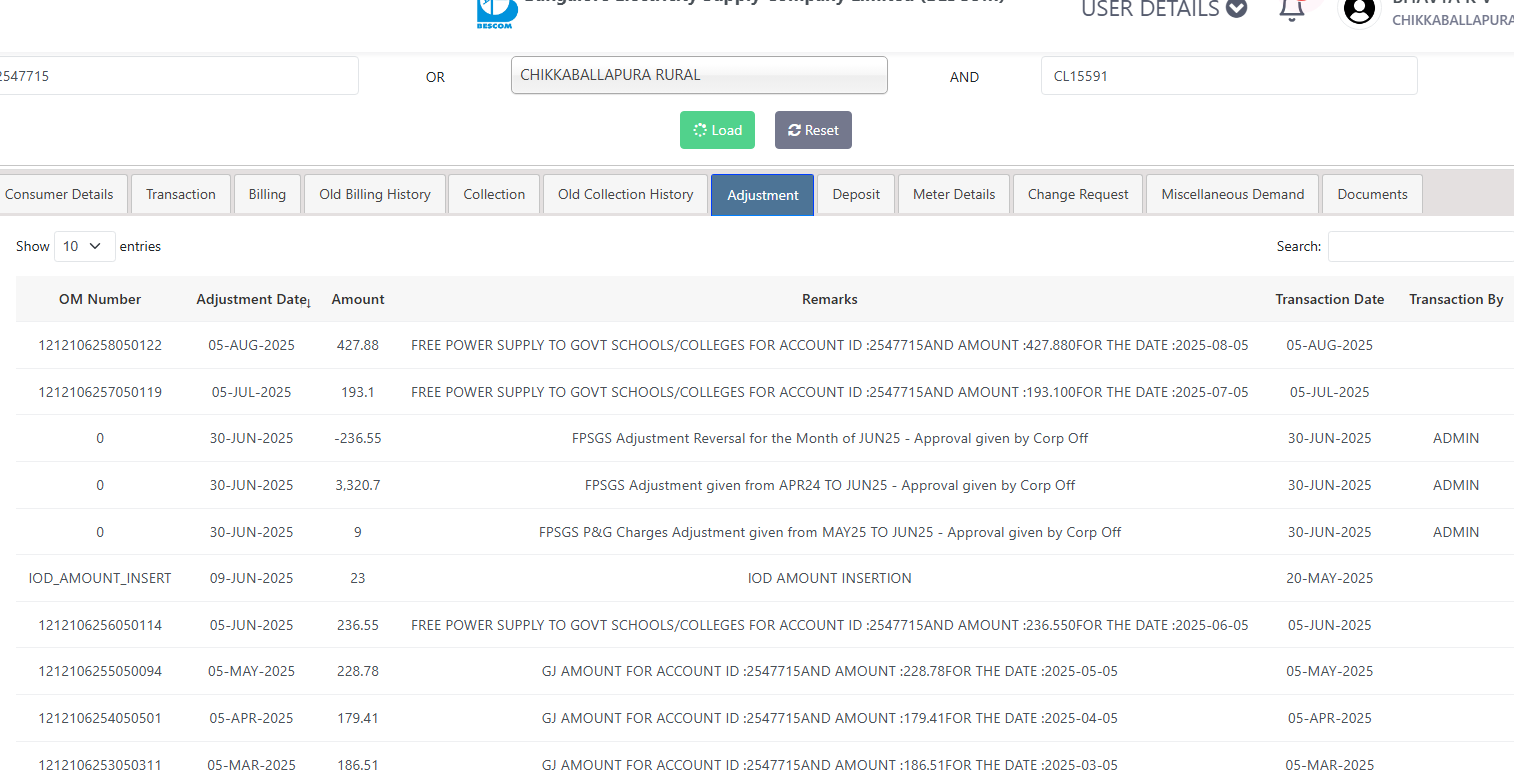Image resolution: width=1514 pixels, height=783 pixels.
Task: Click the amount 228.78
Action: click(358, 671)
